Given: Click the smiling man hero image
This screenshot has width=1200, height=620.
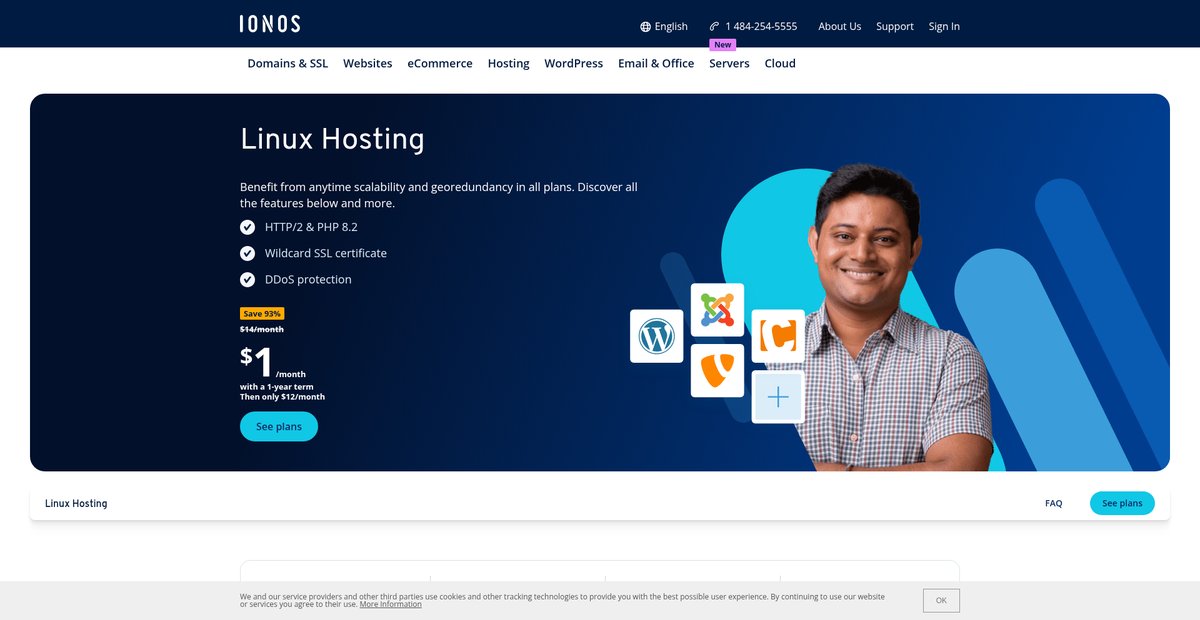Looking at the screenshot, I should (x=890, y=317).
